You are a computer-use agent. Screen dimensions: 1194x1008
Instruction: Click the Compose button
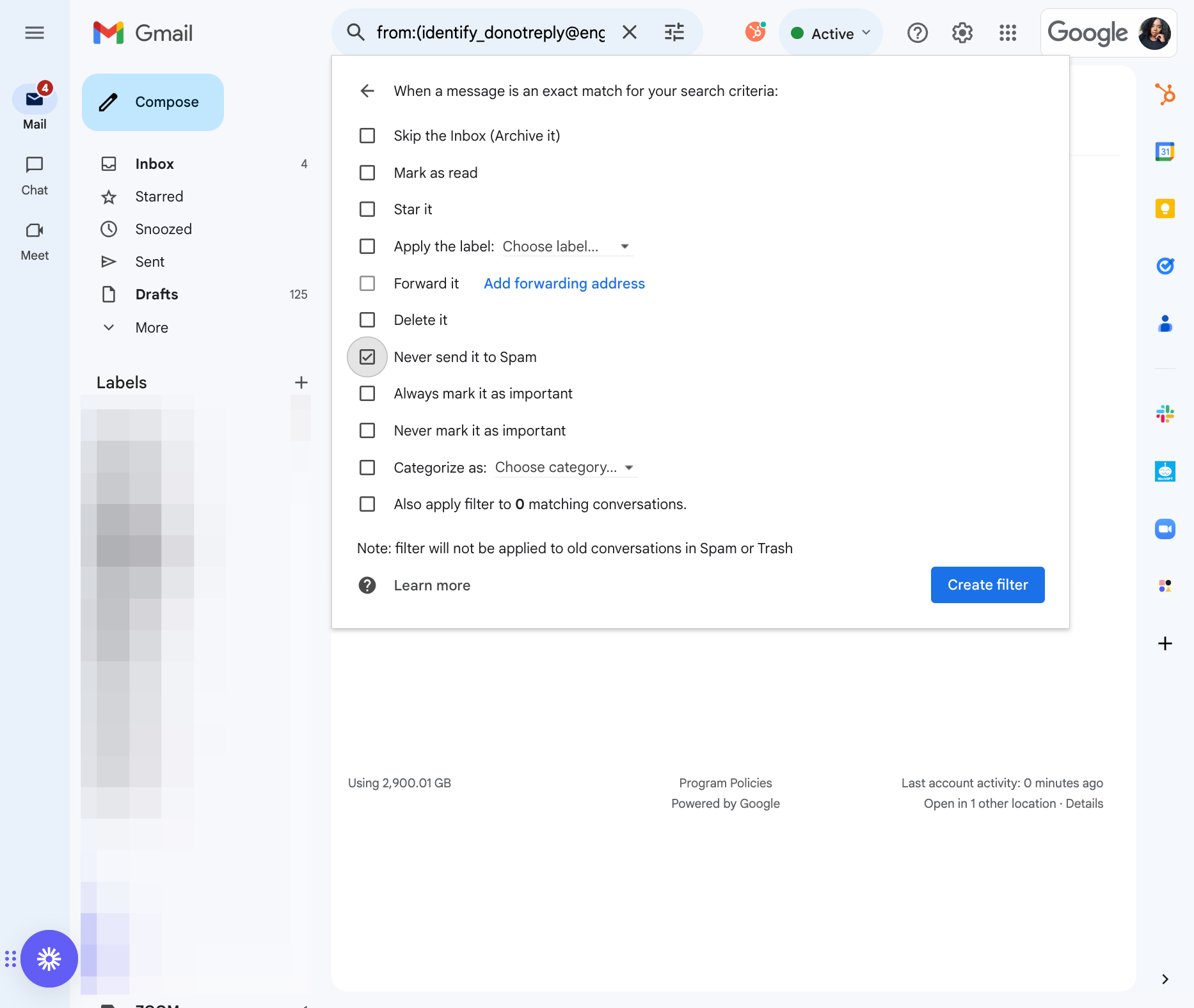[x=153, y=102]
